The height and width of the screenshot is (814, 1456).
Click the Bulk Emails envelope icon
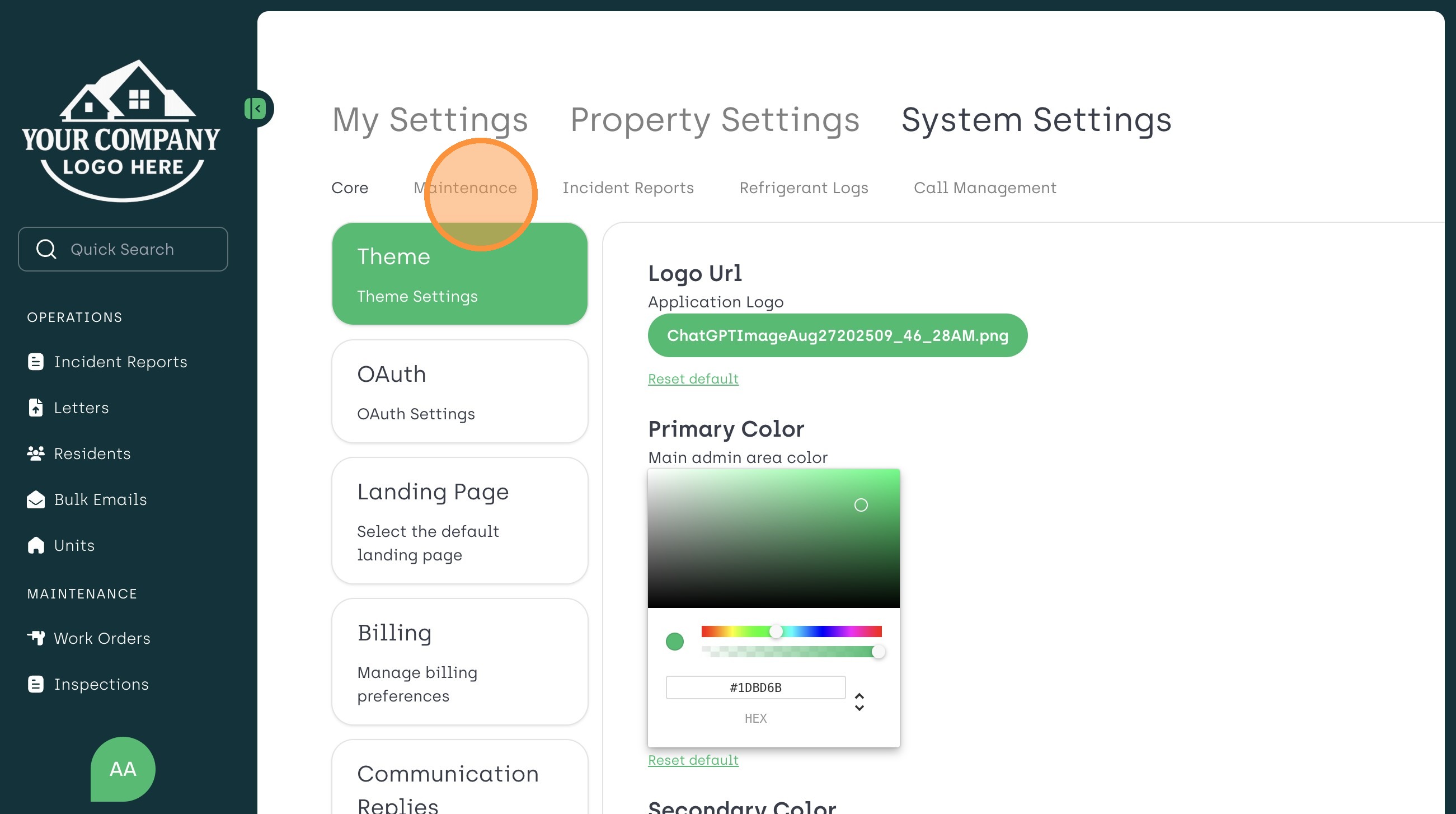pos(36,499)
